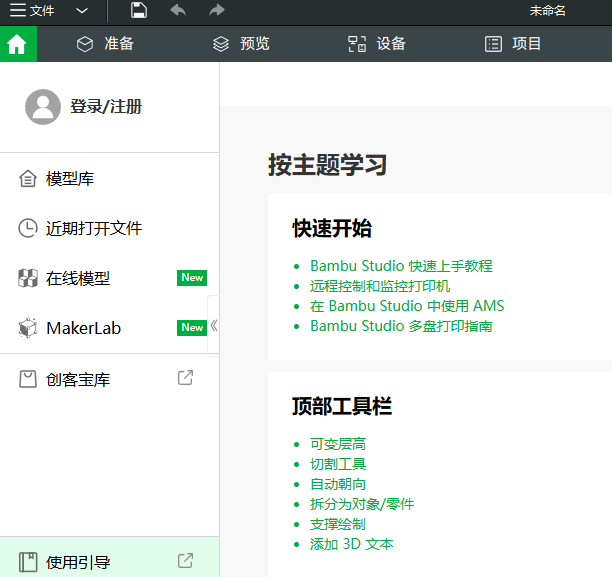Click the undo arrow icon
Viewport: 612px width, 577px height.
coord(178,11)
